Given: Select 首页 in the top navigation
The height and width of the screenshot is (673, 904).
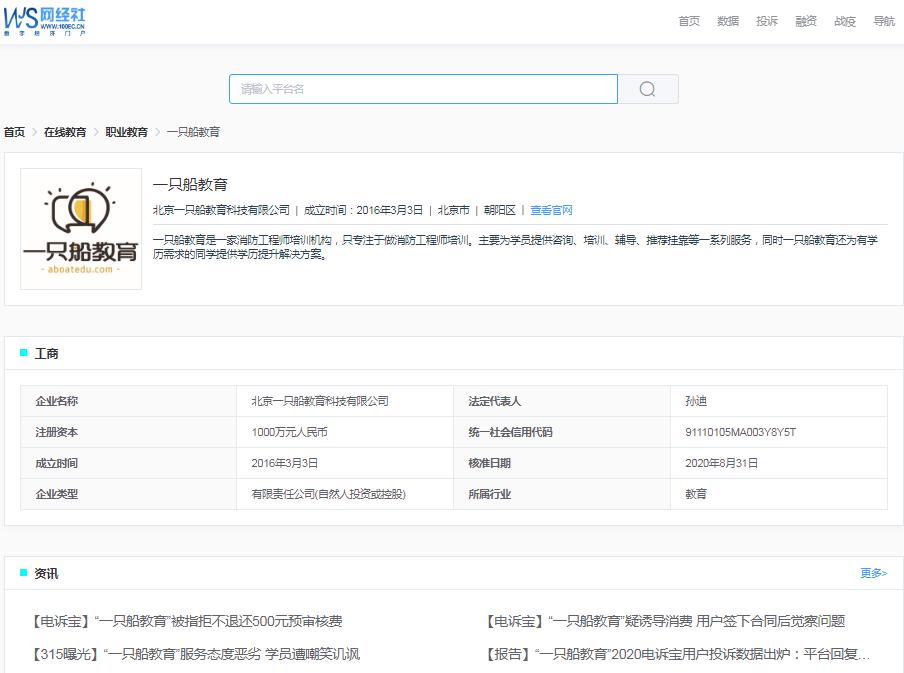Looking at the screenshot, I should click(687, 20).
